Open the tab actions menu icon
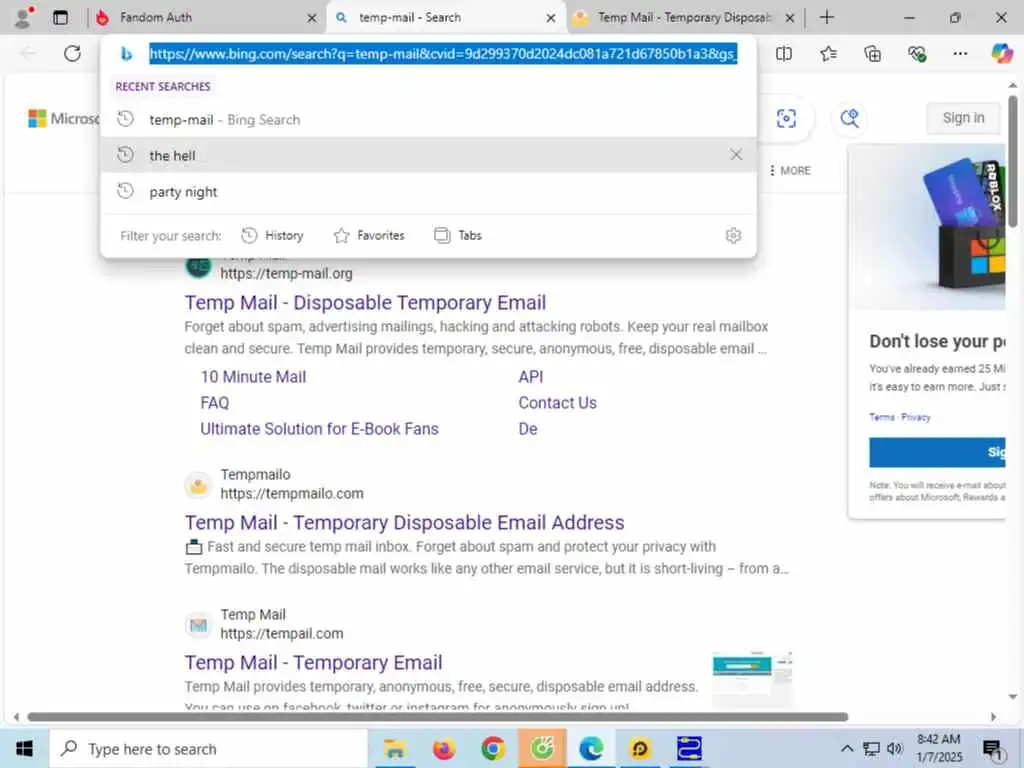This screenshot has width=1024, height=768. tap(60, 18)
